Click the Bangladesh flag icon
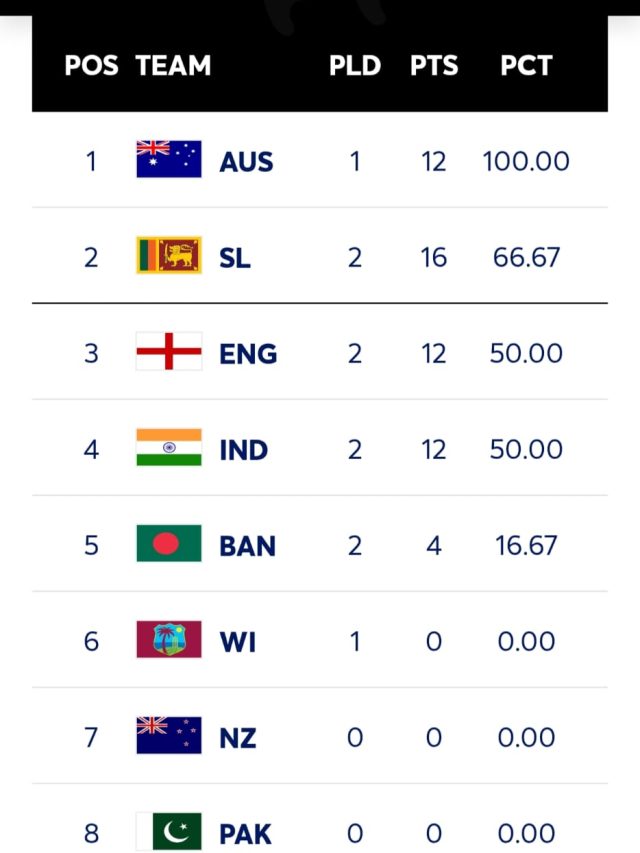 [x=169, y=543]
